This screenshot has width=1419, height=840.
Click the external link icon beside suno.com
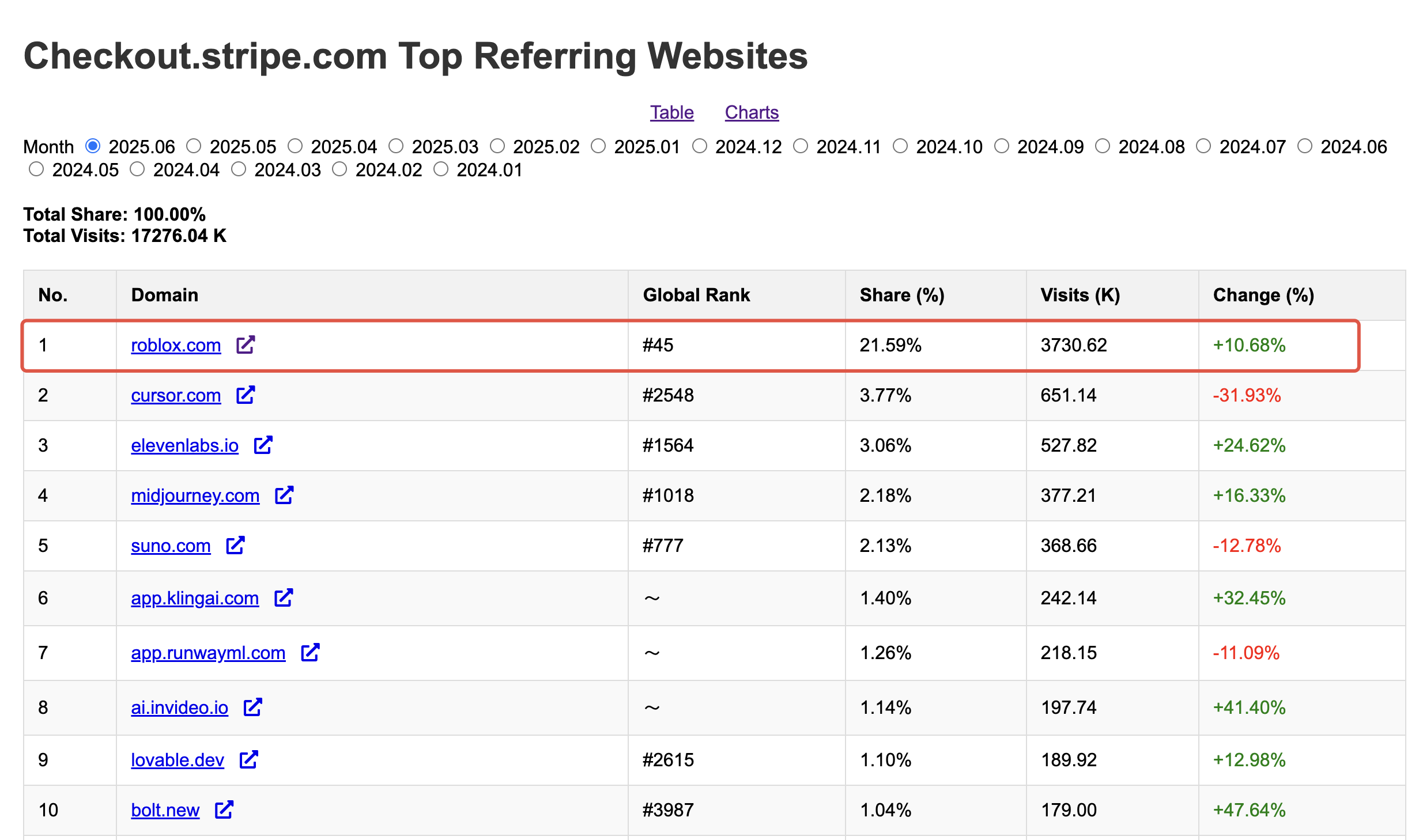click(x=235, y=545)
